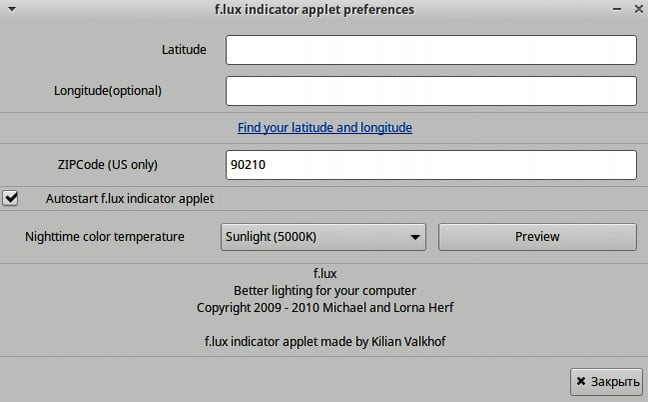
Task: Click the standalone 'f.lux' text above the tagline
Action: 325,274
